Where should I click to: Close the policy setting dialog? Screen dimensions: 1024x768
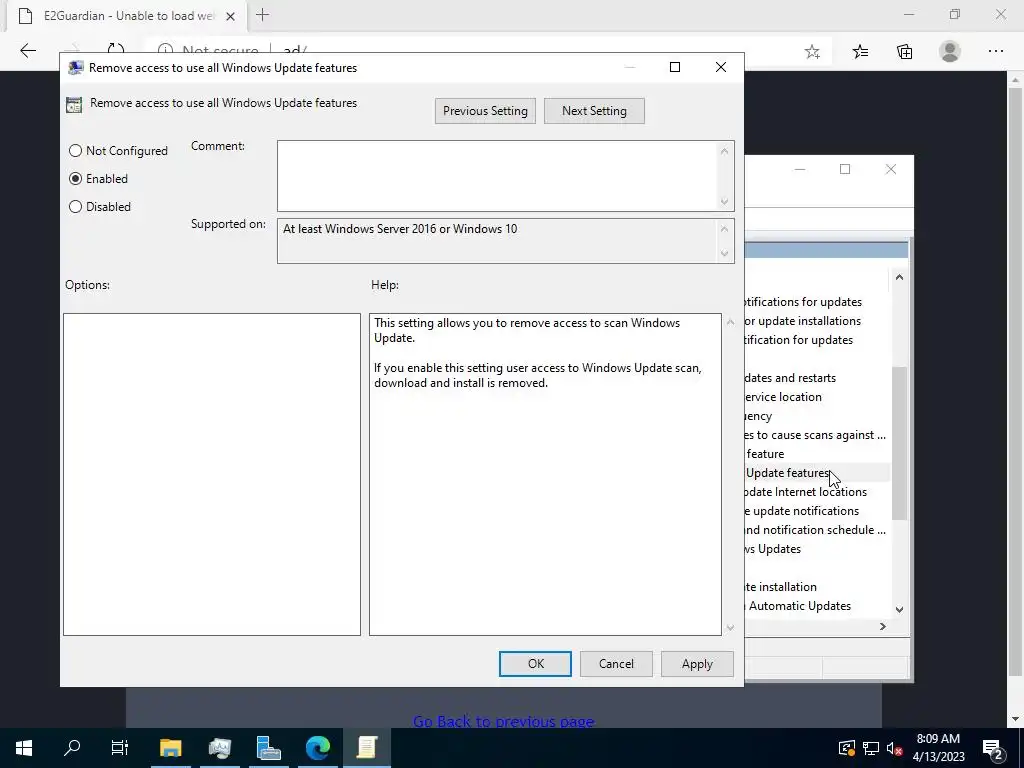coord(721,67)
